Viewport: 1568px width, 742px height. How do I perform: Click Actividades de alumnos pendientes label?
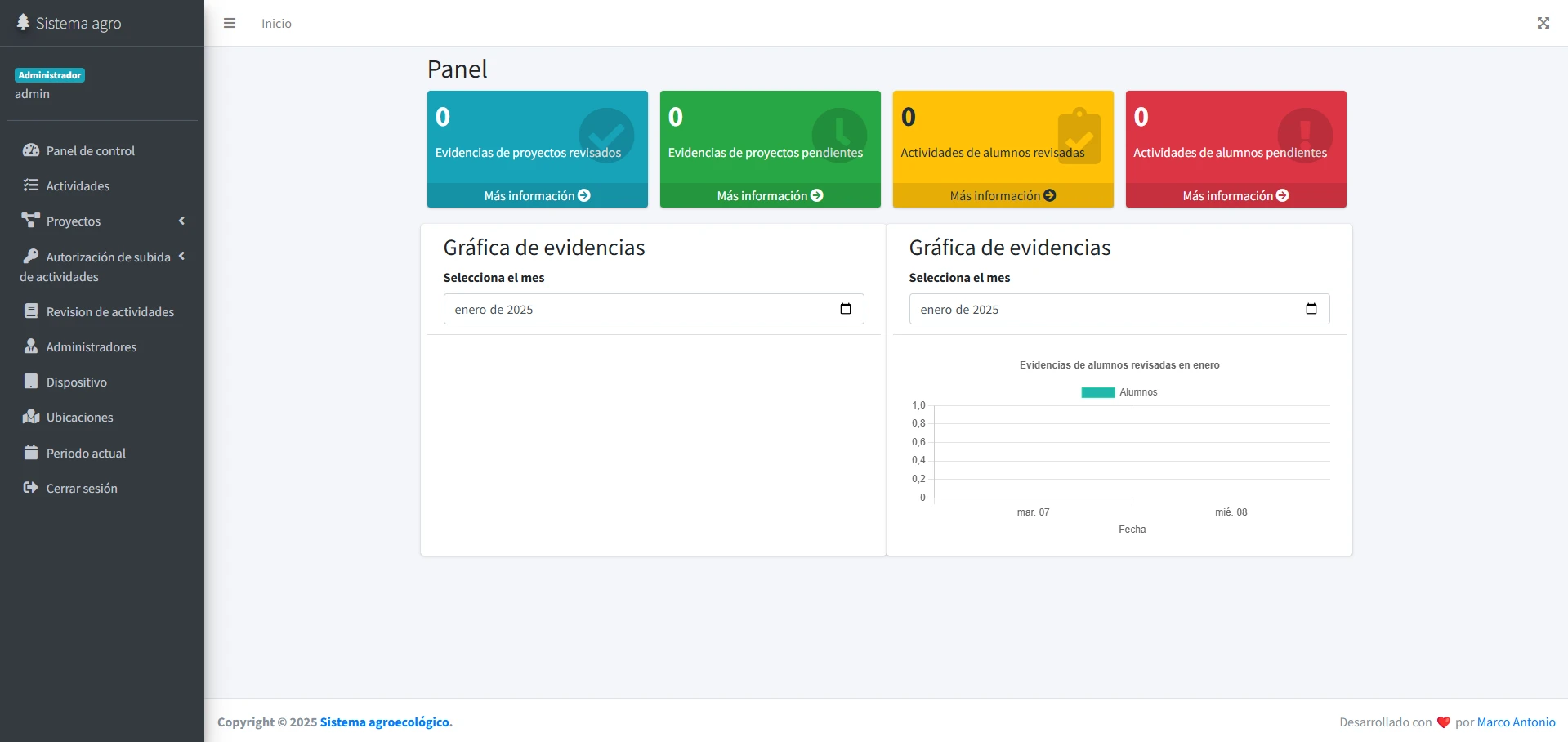(x=1230, y=153)
